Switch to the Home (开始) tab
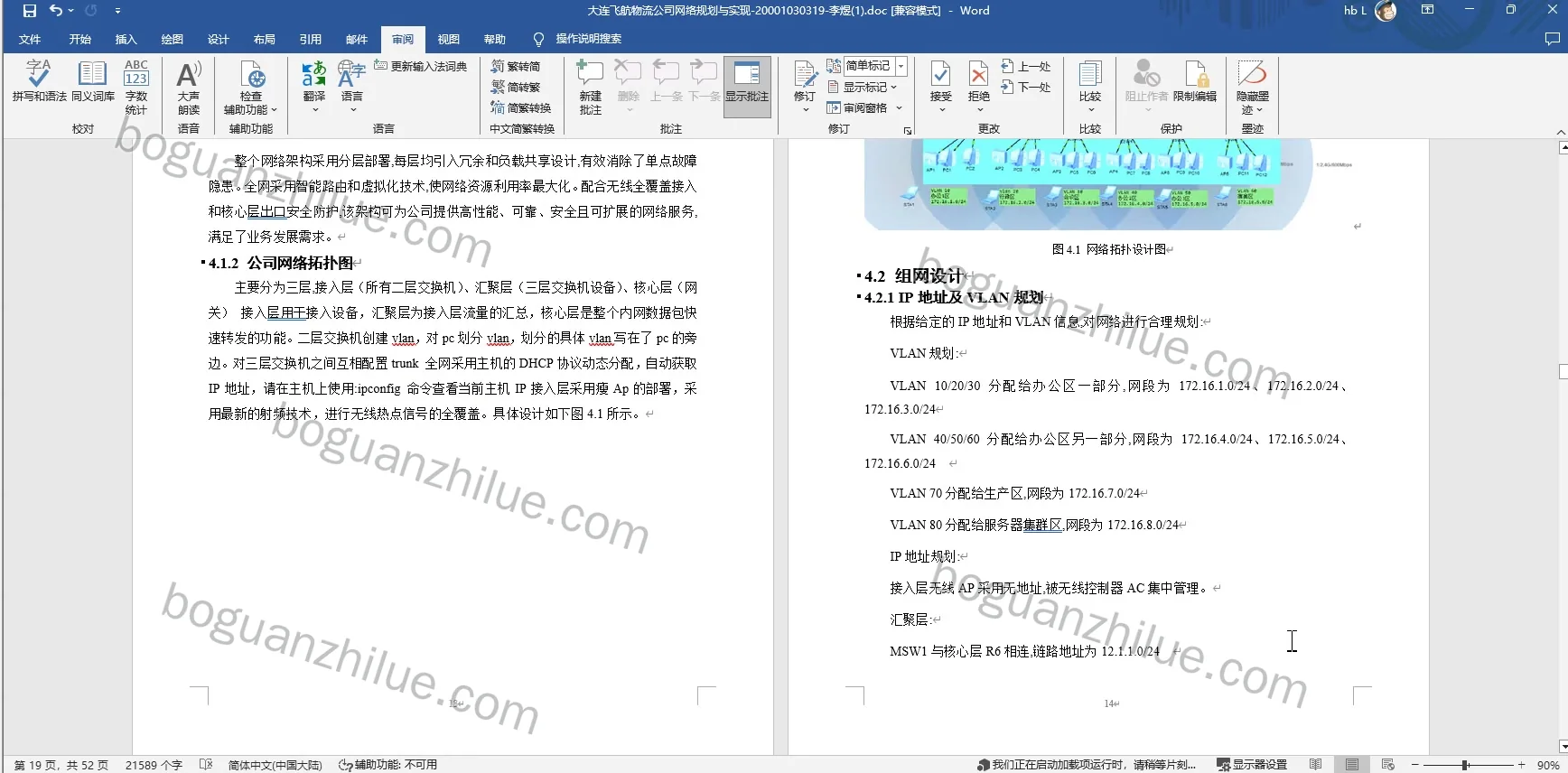 click(x=80, y=39)
